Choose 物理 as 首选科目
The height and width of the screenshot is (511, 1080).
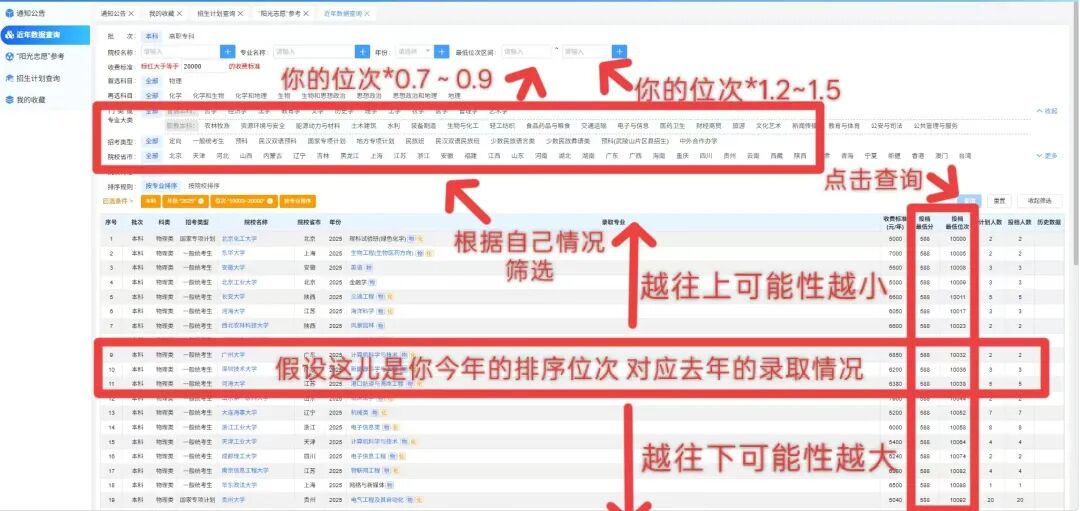(176, 81)
